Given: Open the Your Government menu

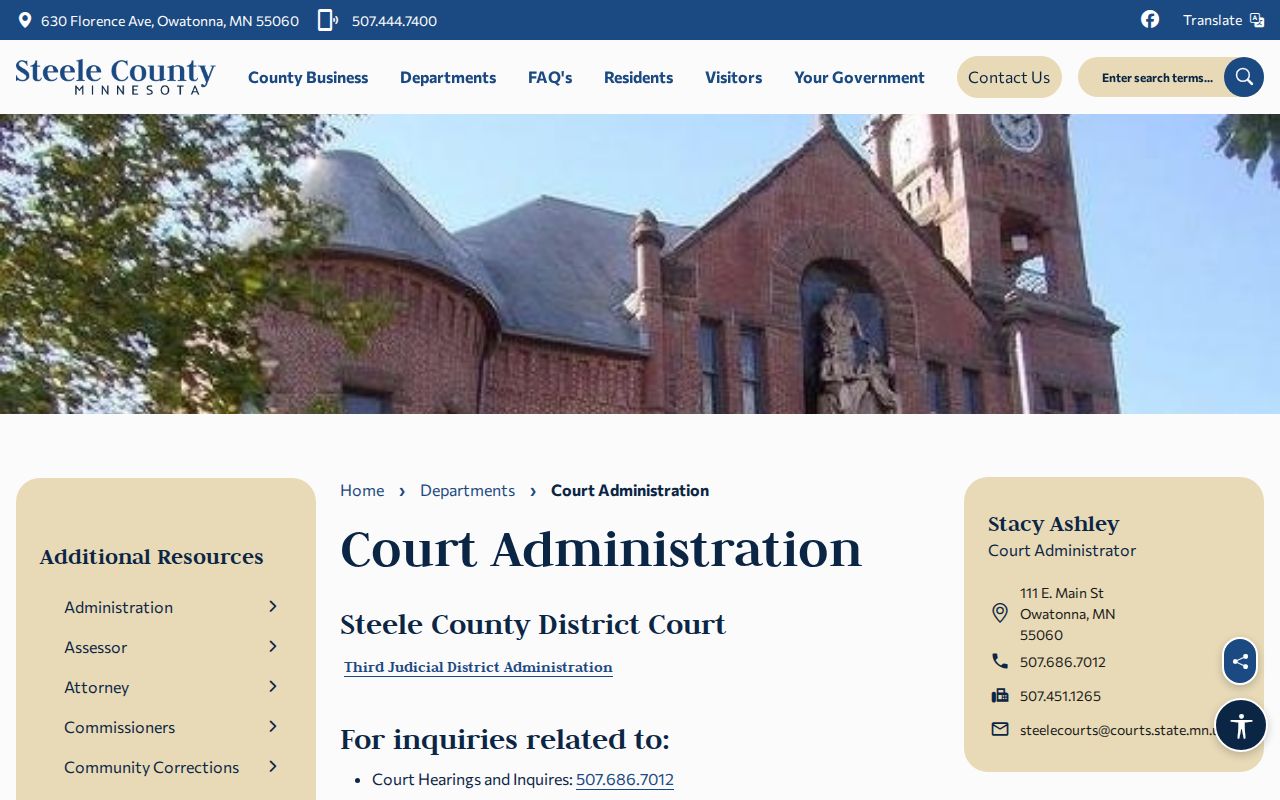Looking at the screenshot, I should (x=859, y=77).
